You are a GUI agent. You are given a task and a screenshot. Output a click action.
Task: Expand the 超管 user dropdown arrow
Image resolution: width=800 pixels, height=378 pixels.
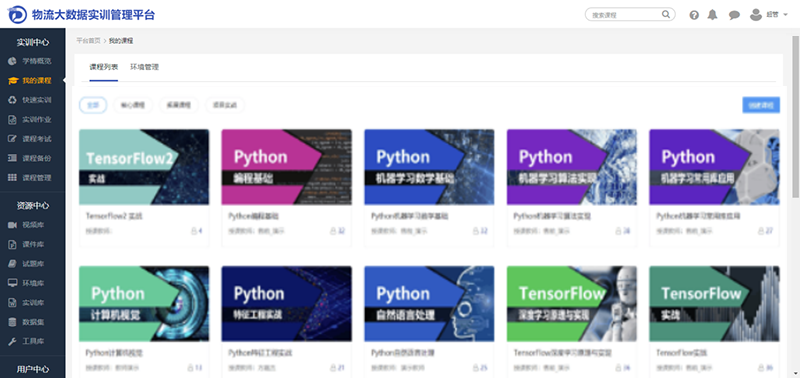pos(785,15)
